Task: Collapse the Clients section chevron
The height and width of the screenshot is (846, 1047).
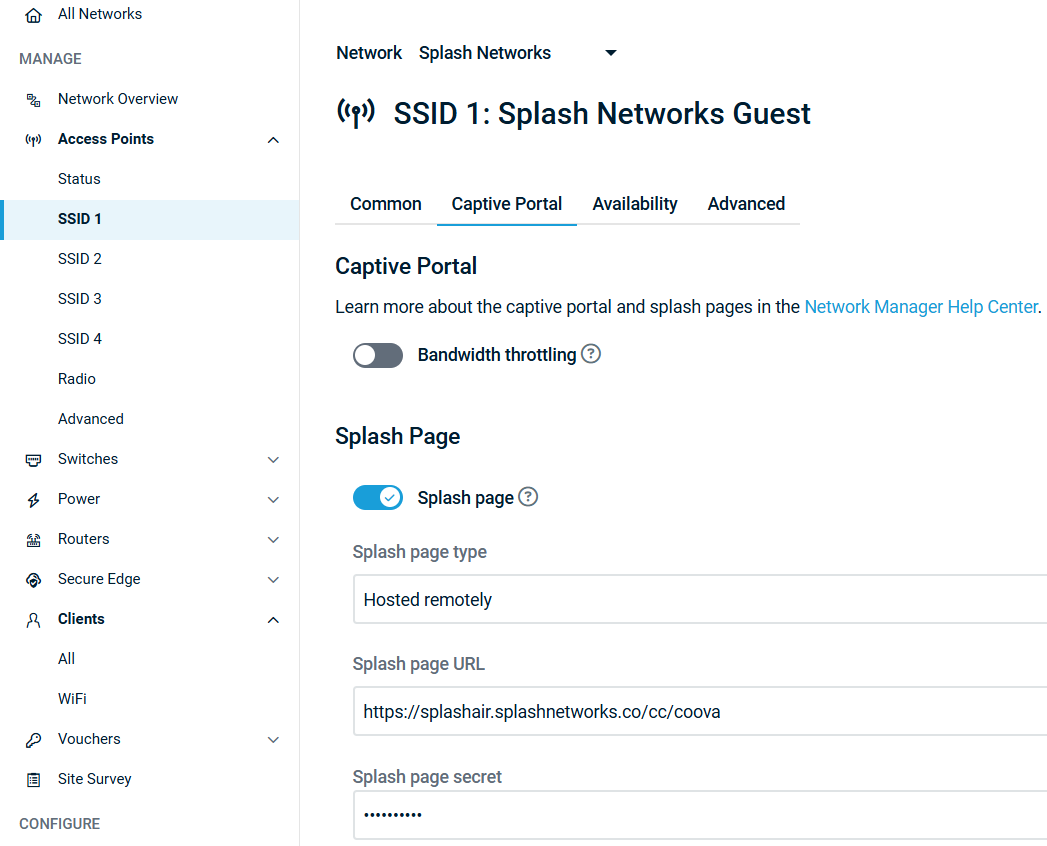Action: tap(273, 620)
